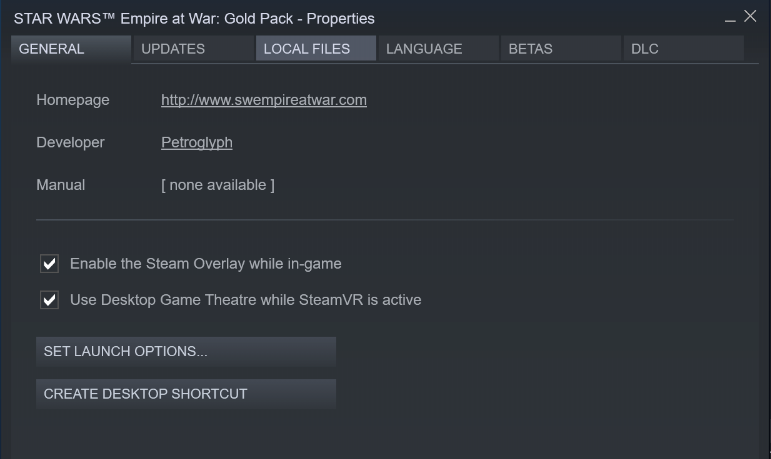This screenshot has height=459, width=771.
Task: Go to the LOCAL FILES tab
Action: (x=307, y=49)
